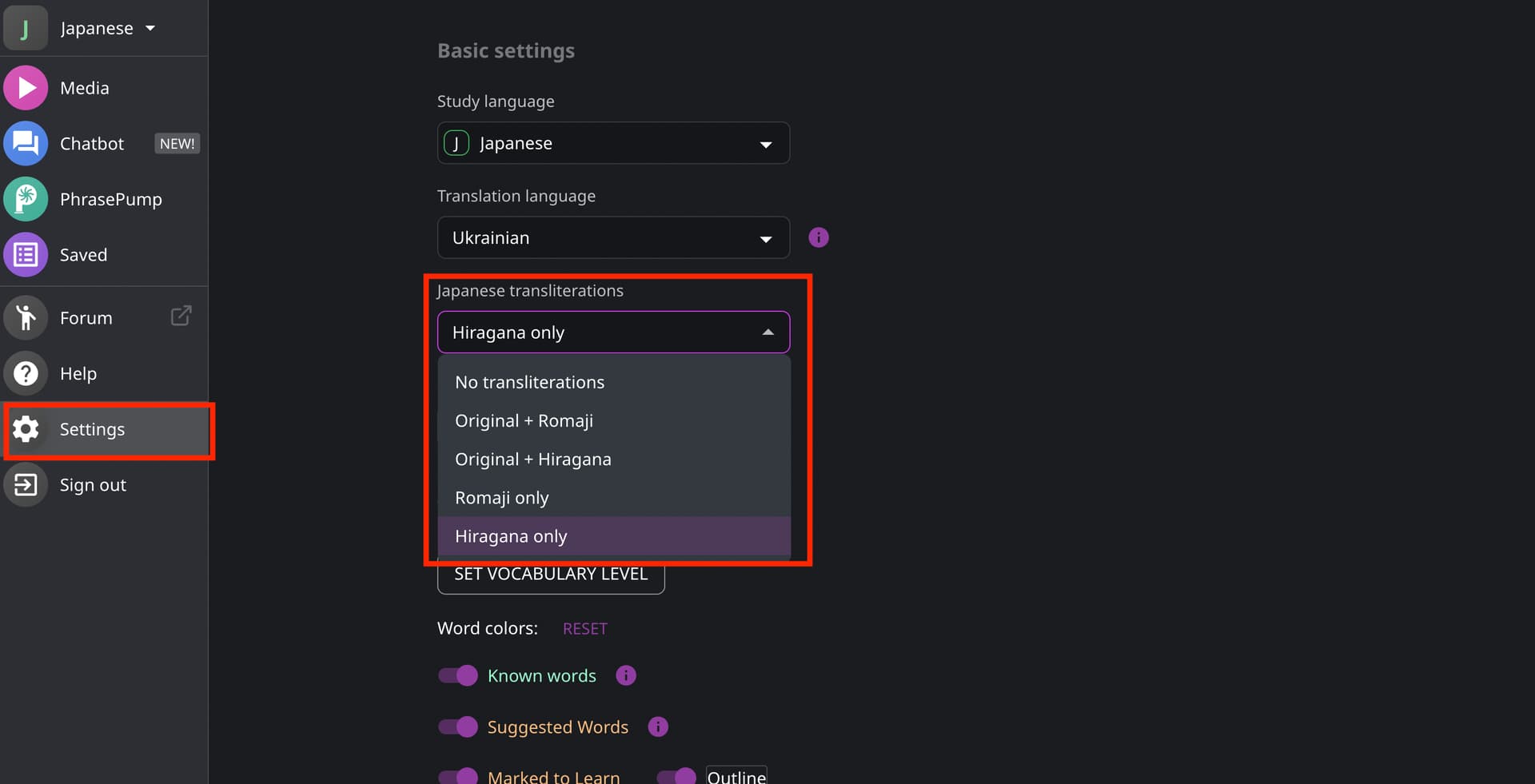Image resolution: width=1535 pixels, height=784 pixels.
Task: Click the Set Vocabulary Level button
Action: click(x=551, y=575)
